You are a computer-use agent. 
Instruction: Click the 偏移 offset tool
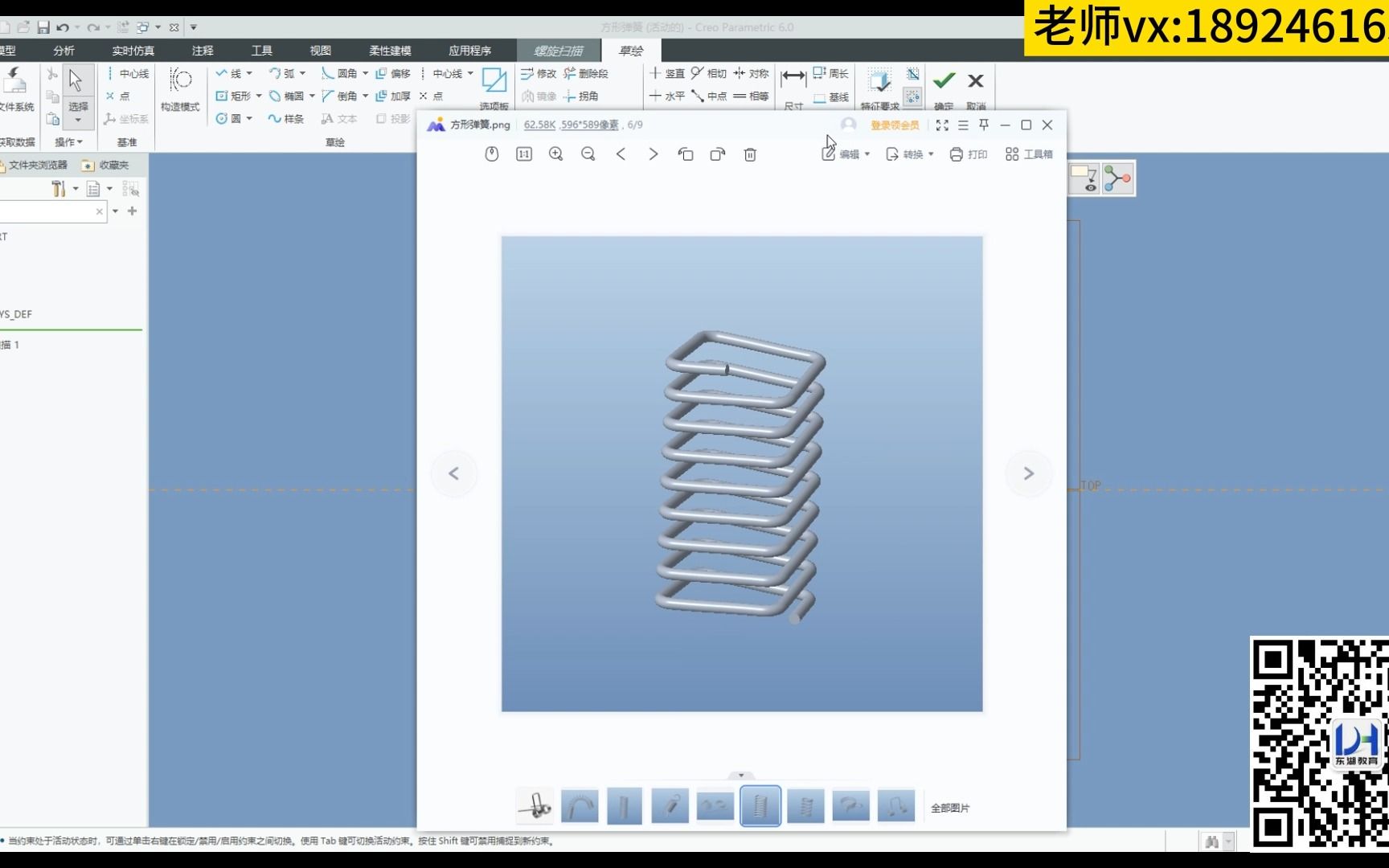coord(393,73)
